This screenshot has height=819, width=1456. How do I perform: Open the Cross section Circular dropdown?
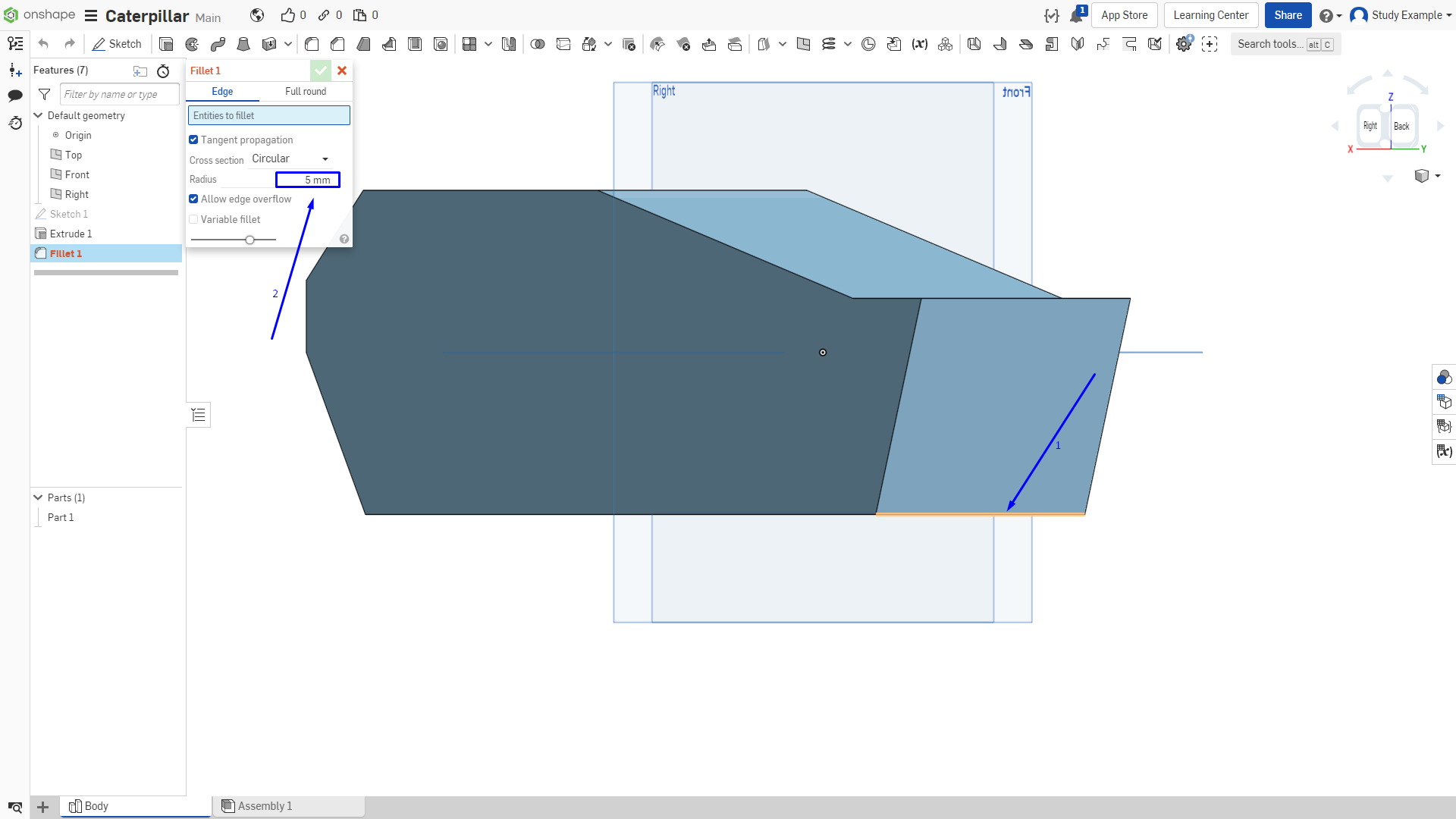pyautogui.click(x=291, y=158)
